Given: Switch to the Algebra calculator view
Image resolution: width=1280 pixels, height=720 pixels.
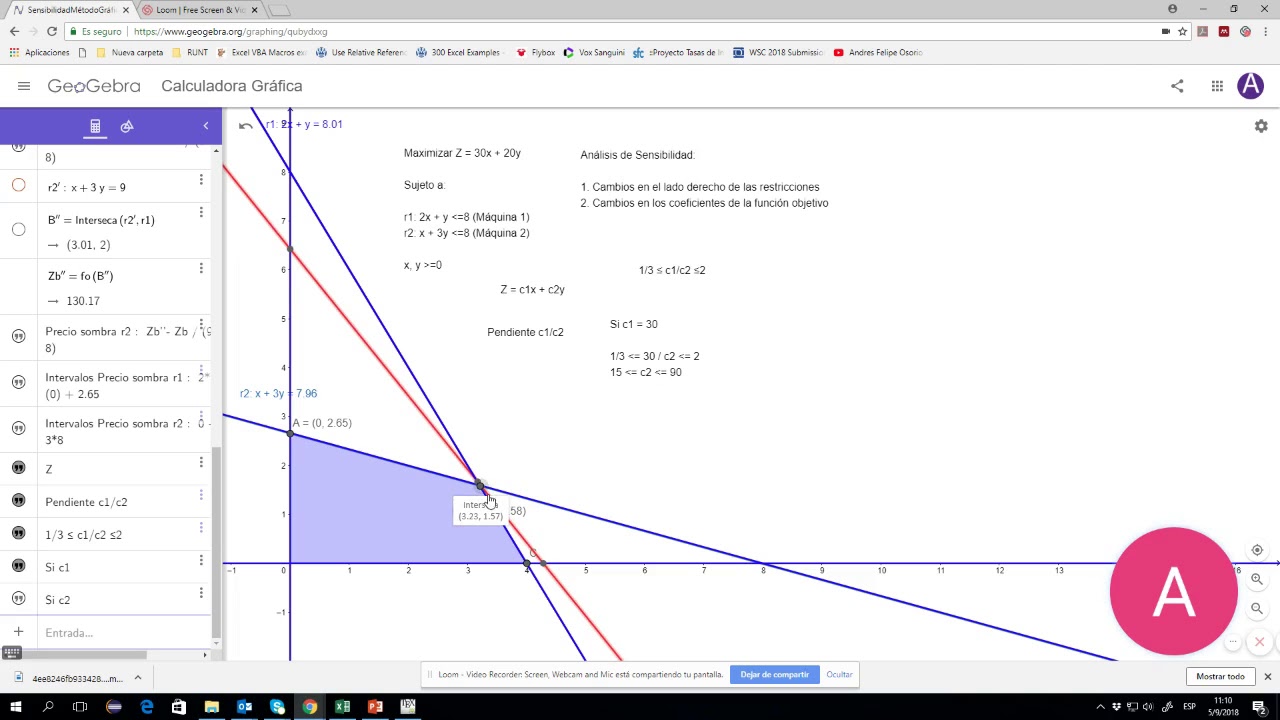Looking at the screenshot, I should (x=95, y=126).
